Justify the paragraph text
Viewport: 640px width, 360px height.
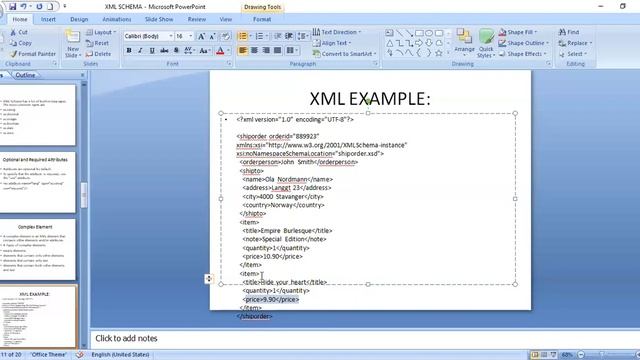[278, 51]
